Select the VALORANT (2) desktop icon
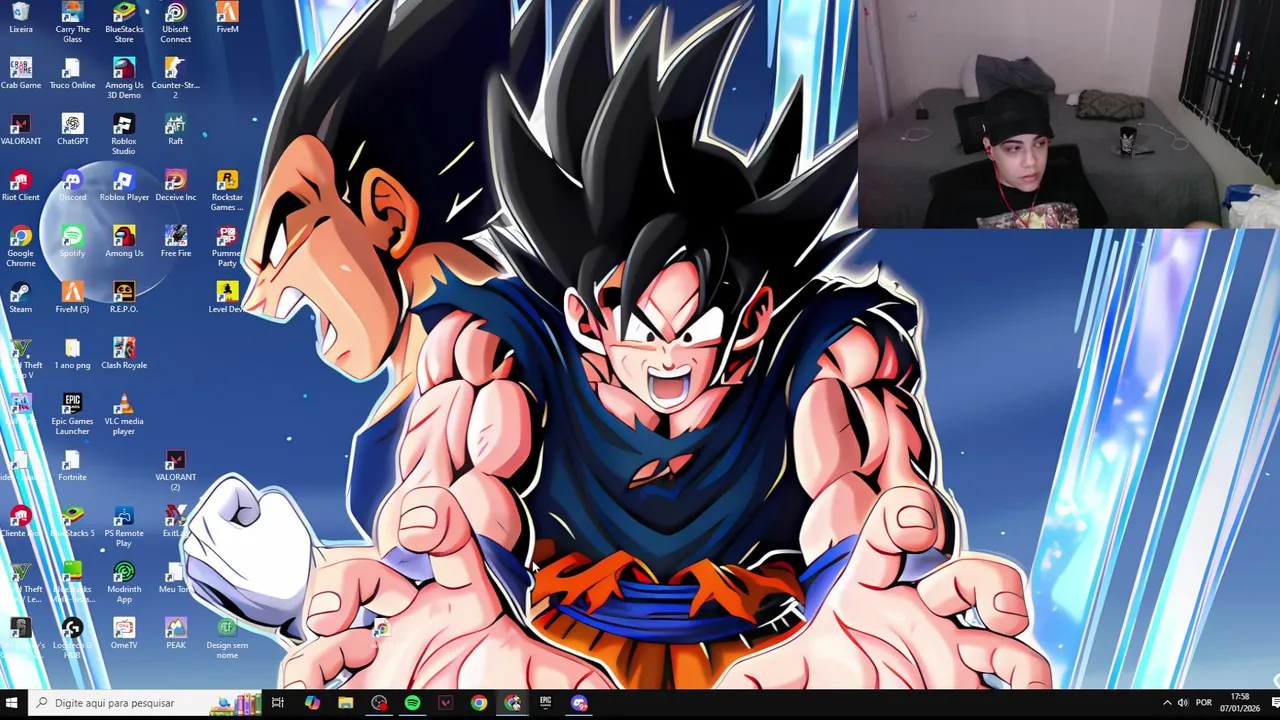 175,470
